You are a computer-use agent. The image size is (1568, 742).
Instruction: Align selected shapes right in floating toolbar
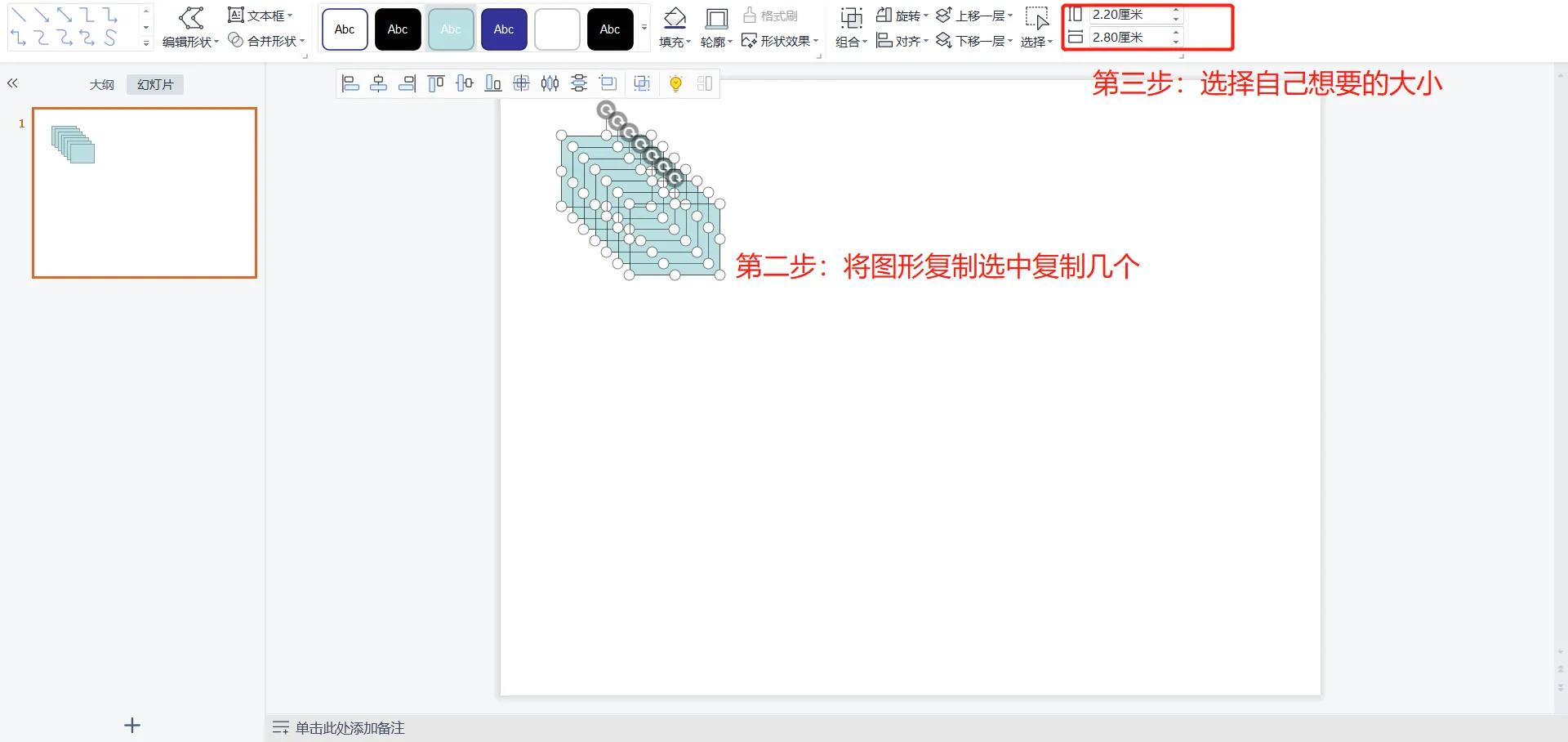tap(407, 83)
